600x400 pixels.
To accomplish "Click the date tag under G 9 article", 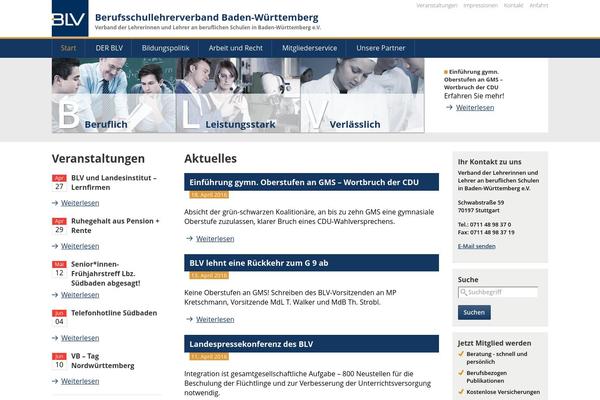I will (209, 276).
